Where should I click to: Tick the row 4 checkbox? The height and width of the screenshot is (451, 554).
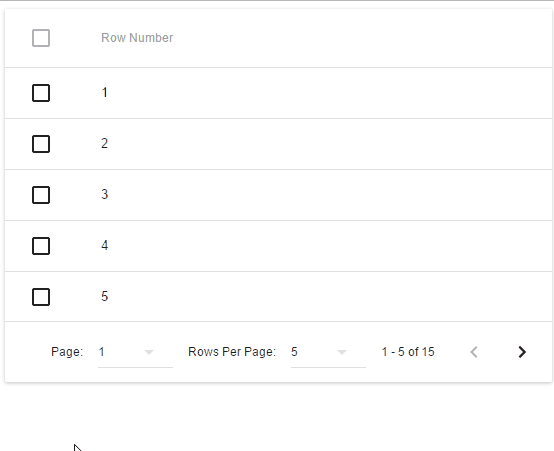pyautogui.click(x=41, y=246)
